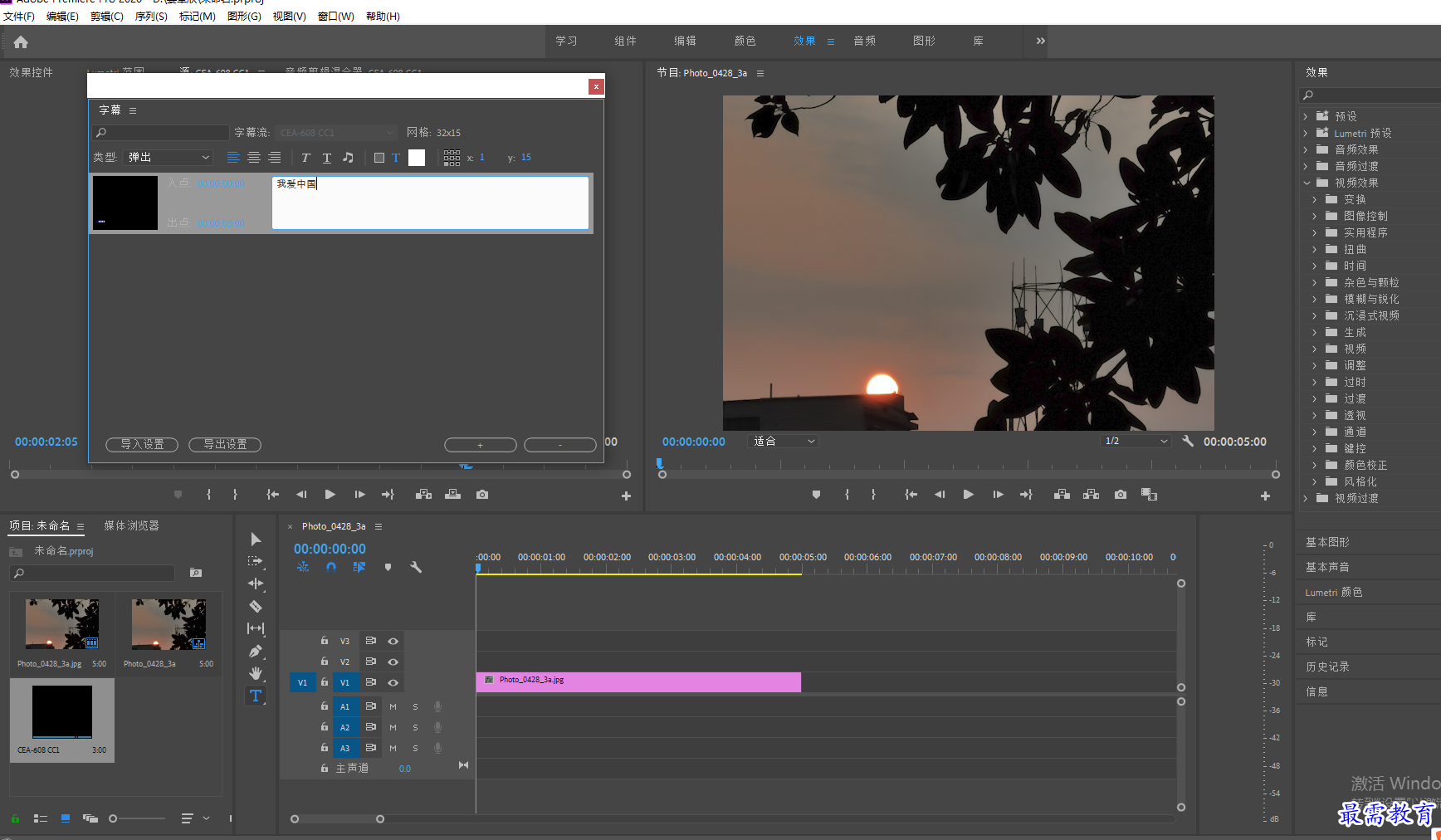
Task: Add marker in Program monitor
Action: tap(816, 495)
